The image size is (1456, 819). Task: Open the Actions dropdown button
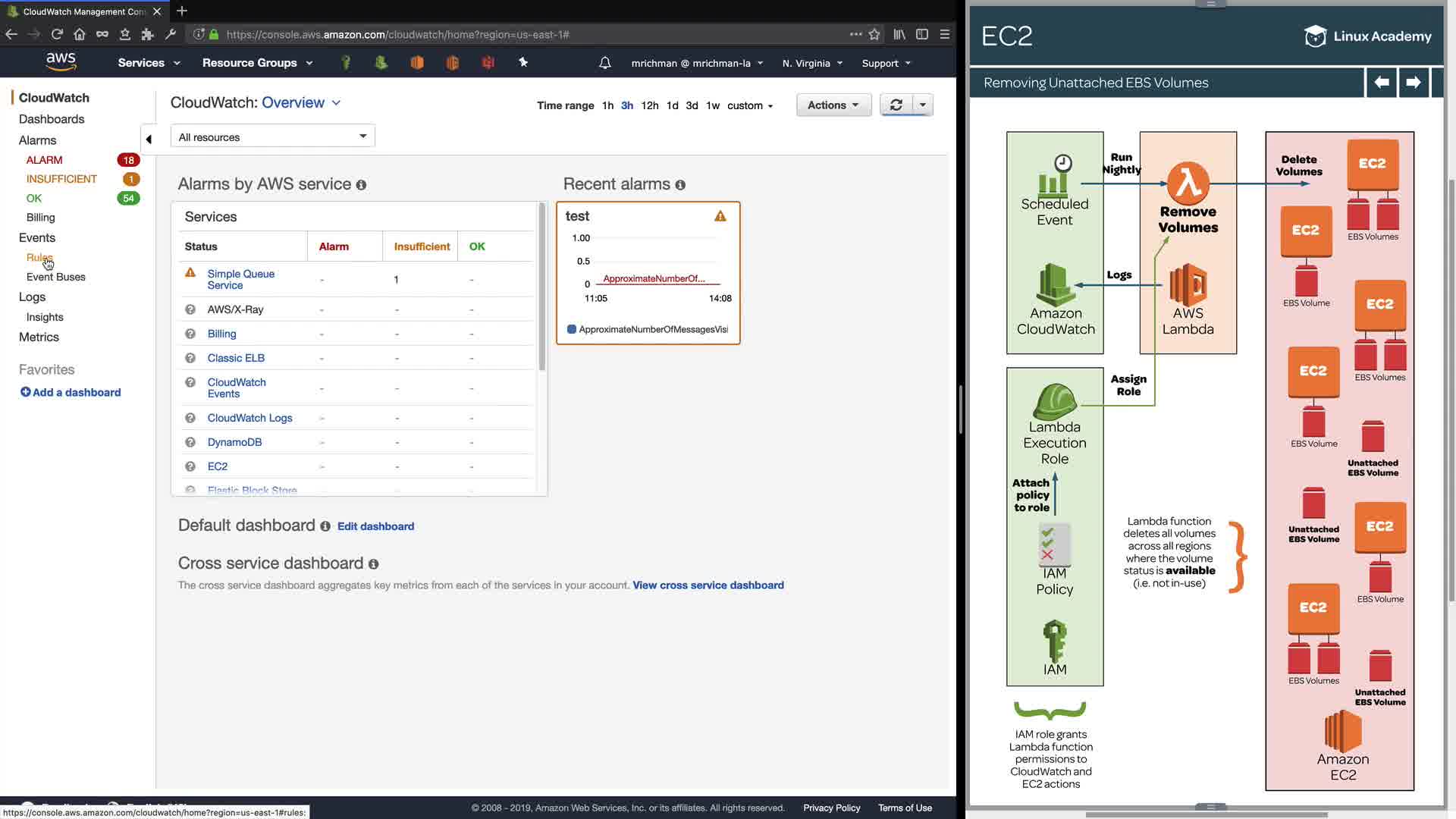coord(833,105)
